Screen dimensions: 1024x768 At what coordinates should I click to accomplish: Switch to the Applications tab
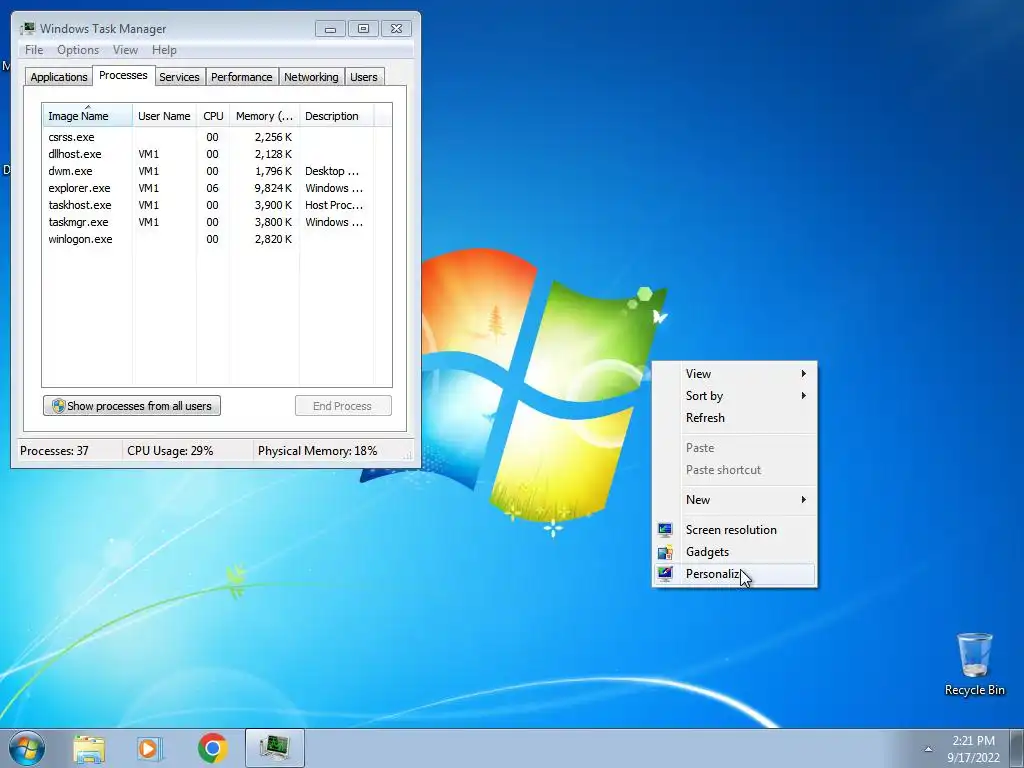pos(59,77)
